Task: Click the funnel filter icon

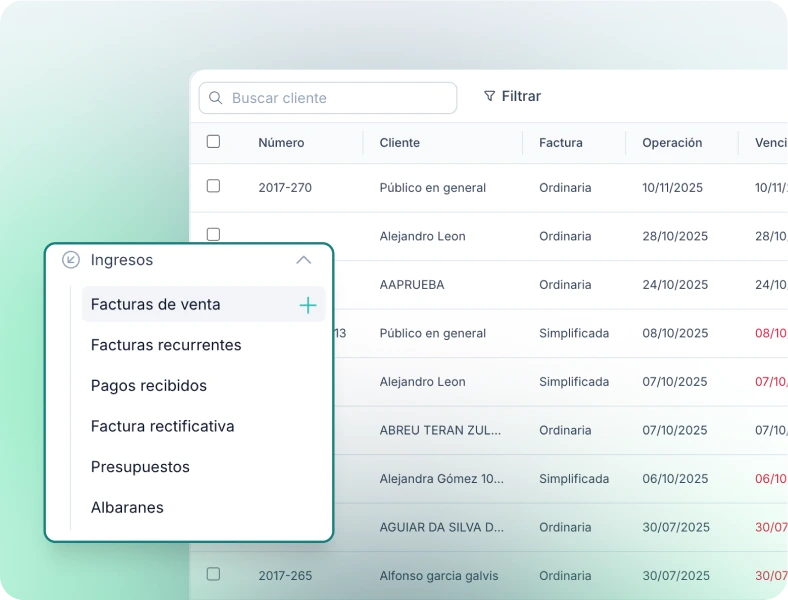Action: click(489, 96)
